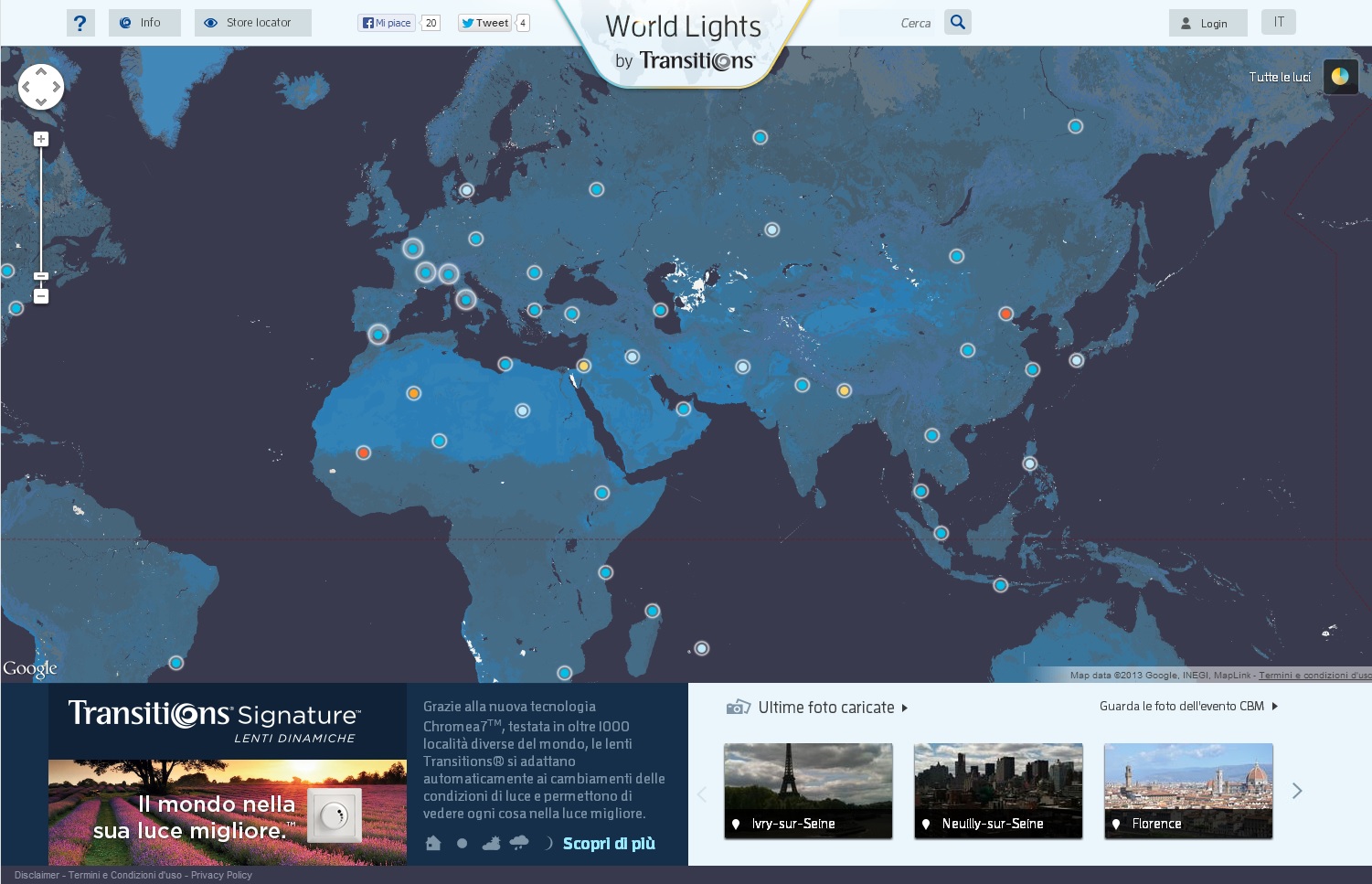Select the blue marker on the Arabian Peninsula
Viewport: 1372px width, 884px height.
(683, 409)
